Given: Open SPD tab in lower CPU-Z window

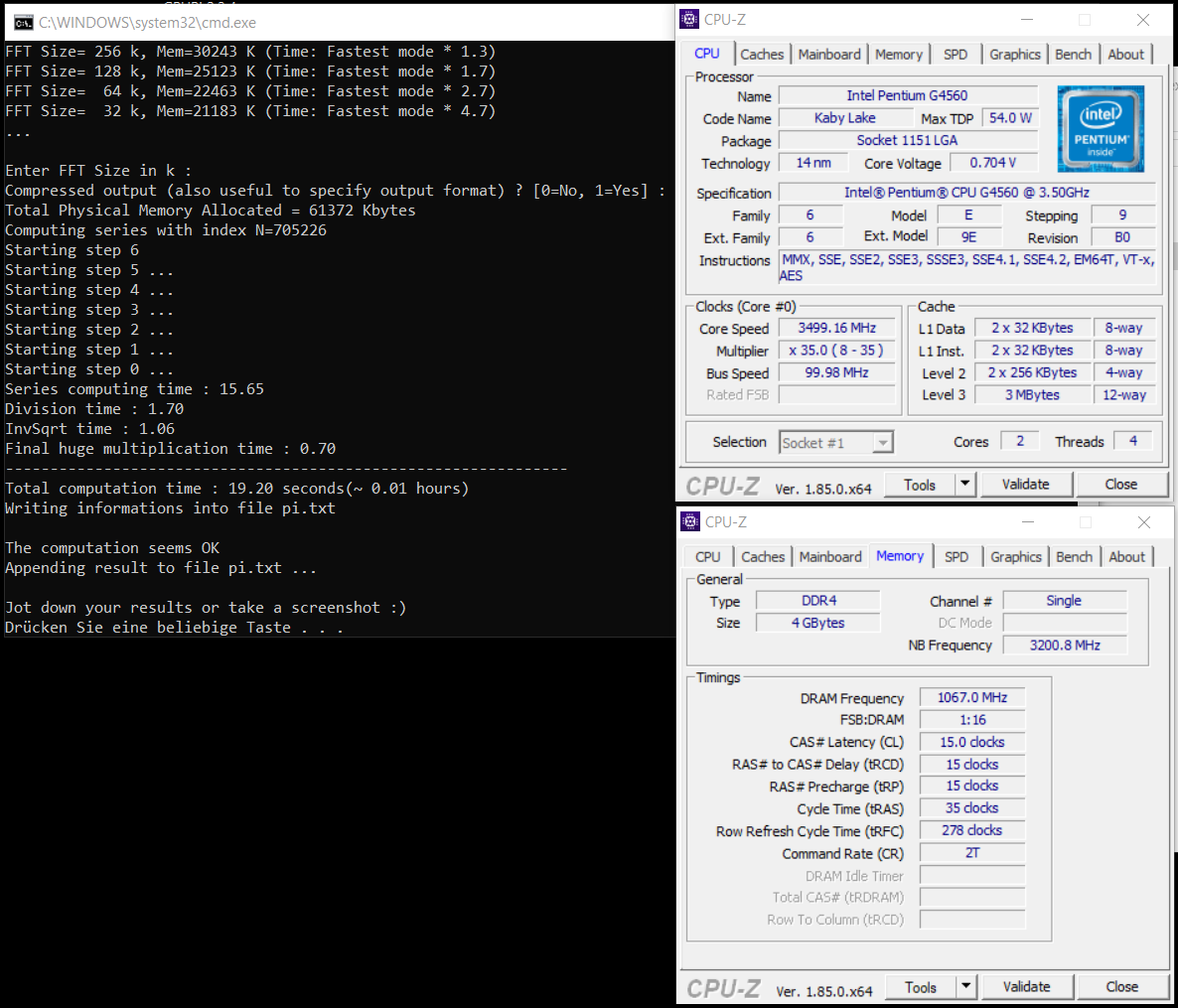Looking at the screenshot, I should 957,556.
